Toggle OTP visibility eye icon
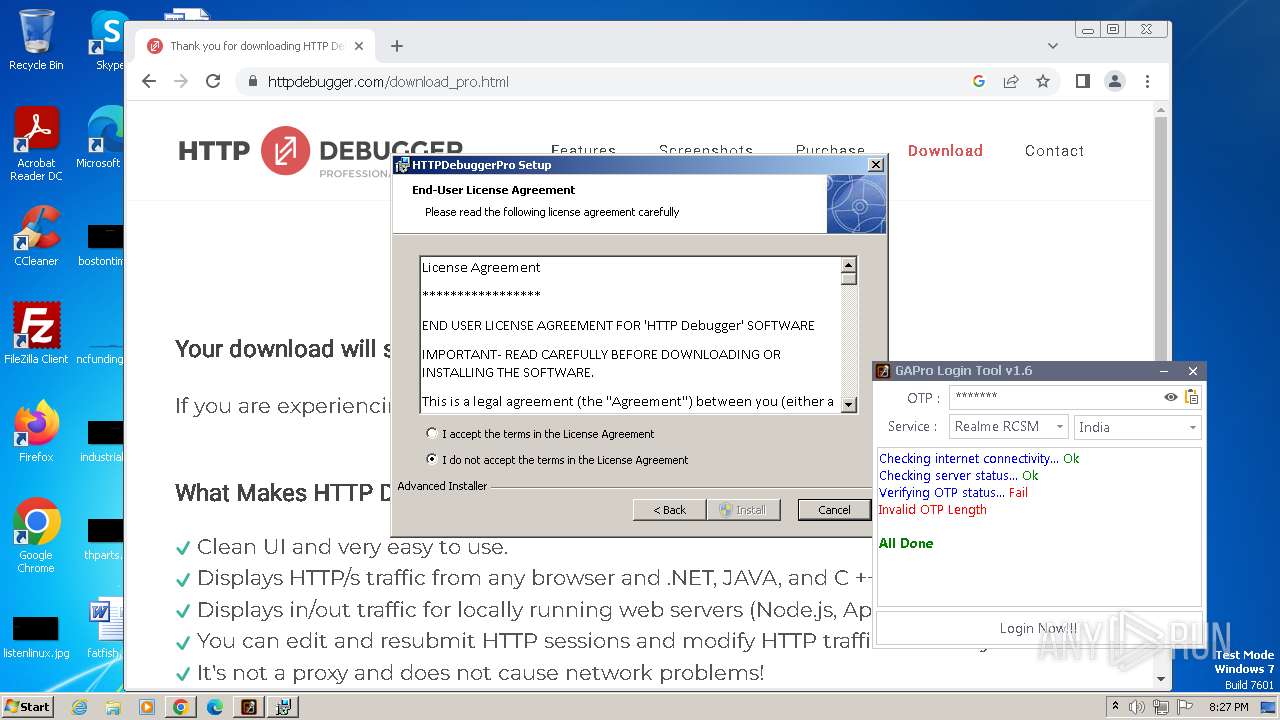1280x720 pixels. (1170, 397)
